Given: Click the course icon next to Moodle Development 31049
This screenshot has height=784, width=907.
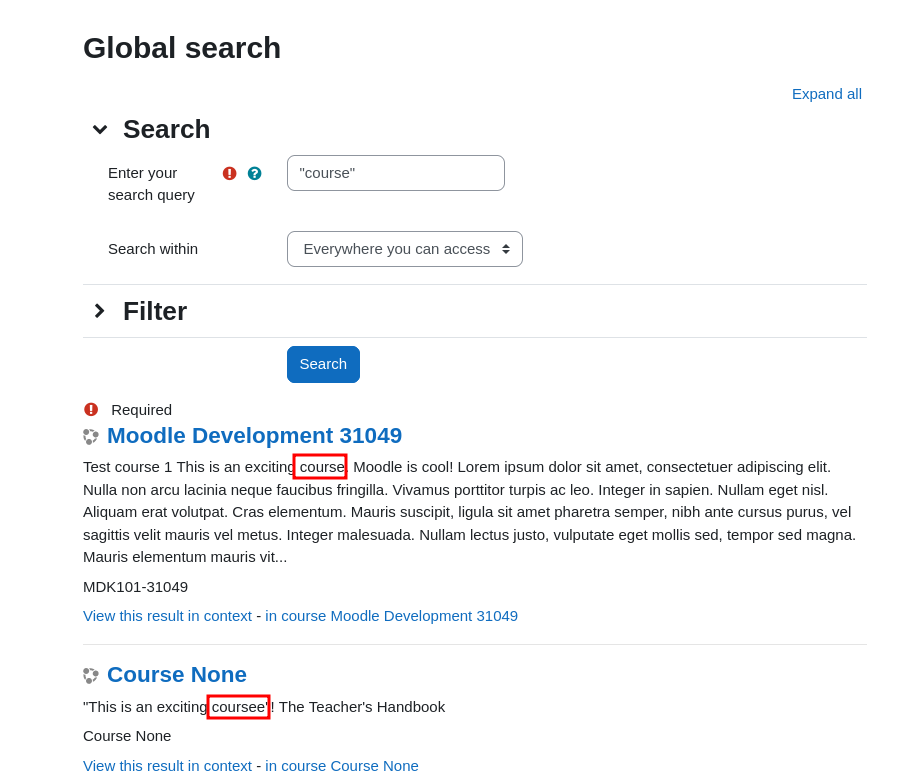Looking at the screenshot, I should tap(91, 437).
